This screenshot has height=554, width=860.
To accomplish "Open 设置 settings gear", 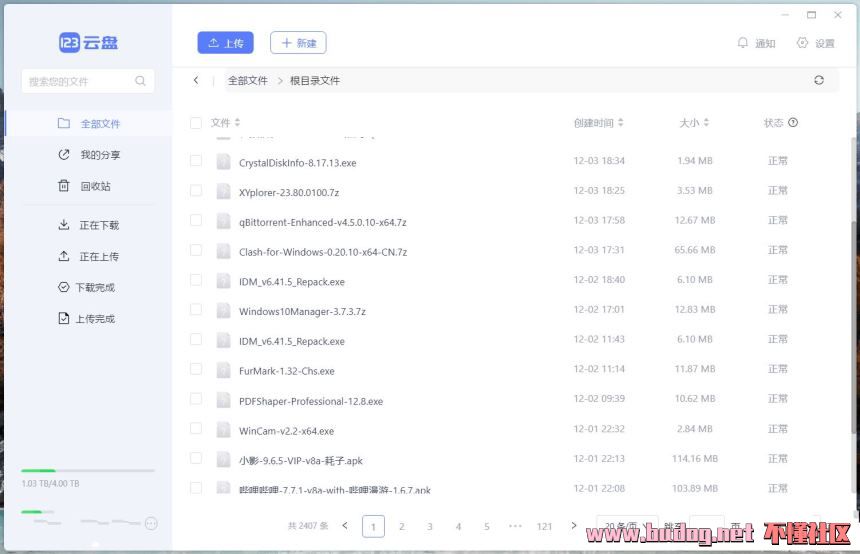I will click(x=815, y=43).
